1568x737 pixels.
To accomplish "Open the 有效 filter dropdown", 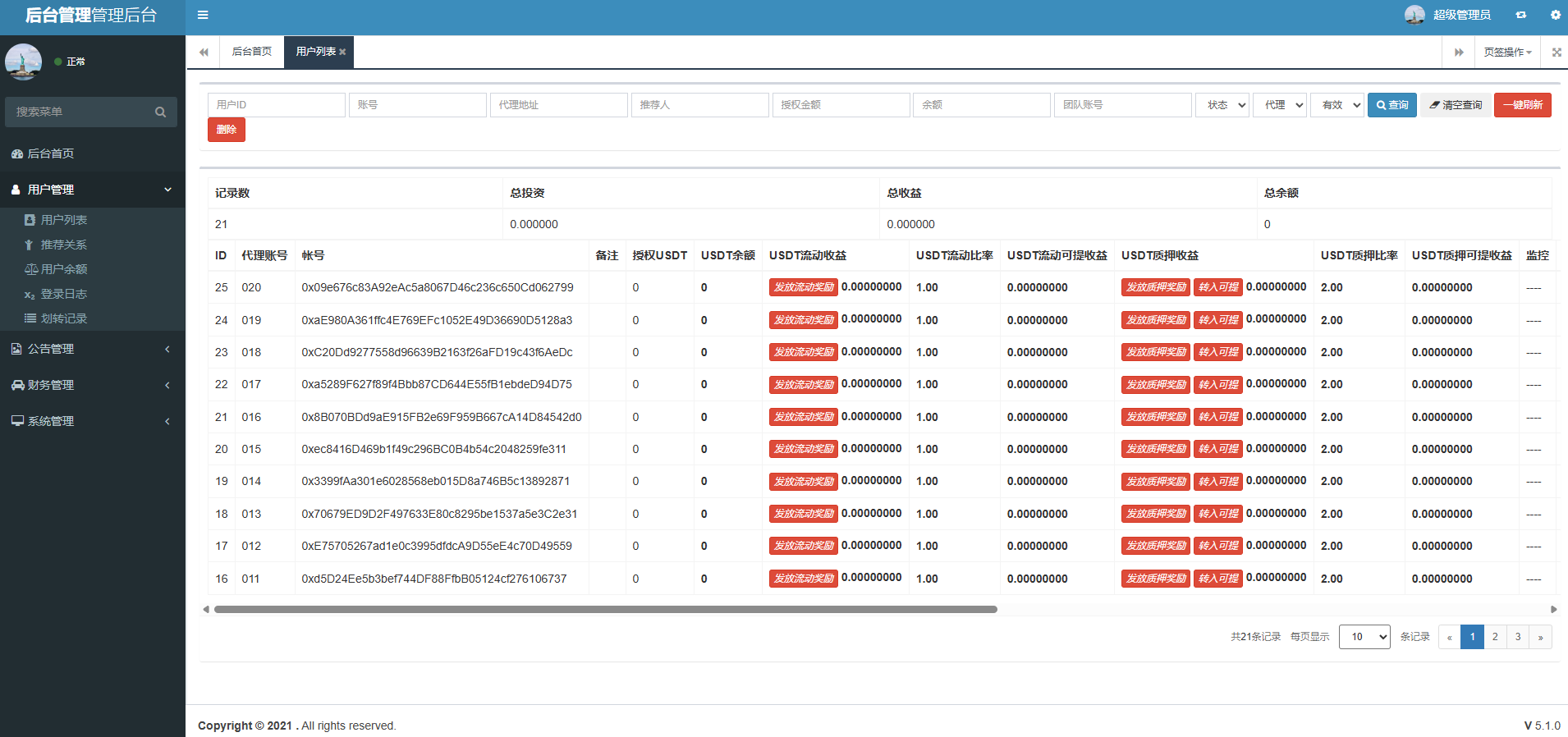I will [1336, 105].
